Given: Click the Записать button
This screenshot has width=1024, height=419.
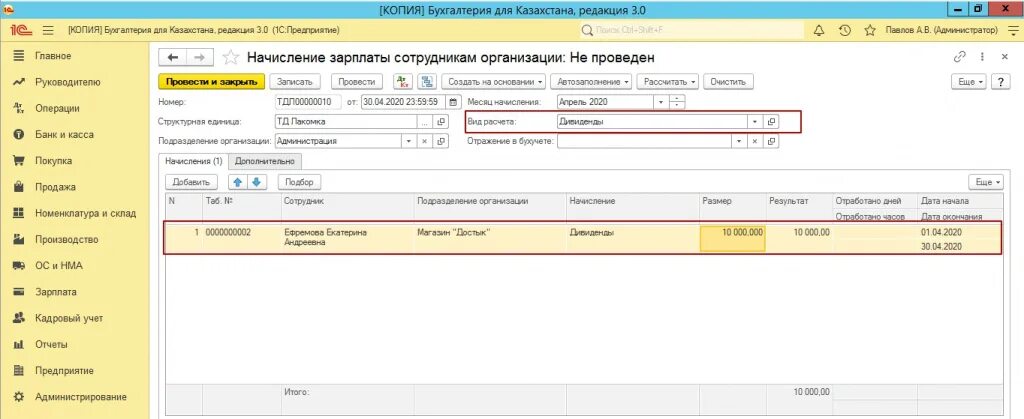Looking at the screenshot, I should click(295, 82).
